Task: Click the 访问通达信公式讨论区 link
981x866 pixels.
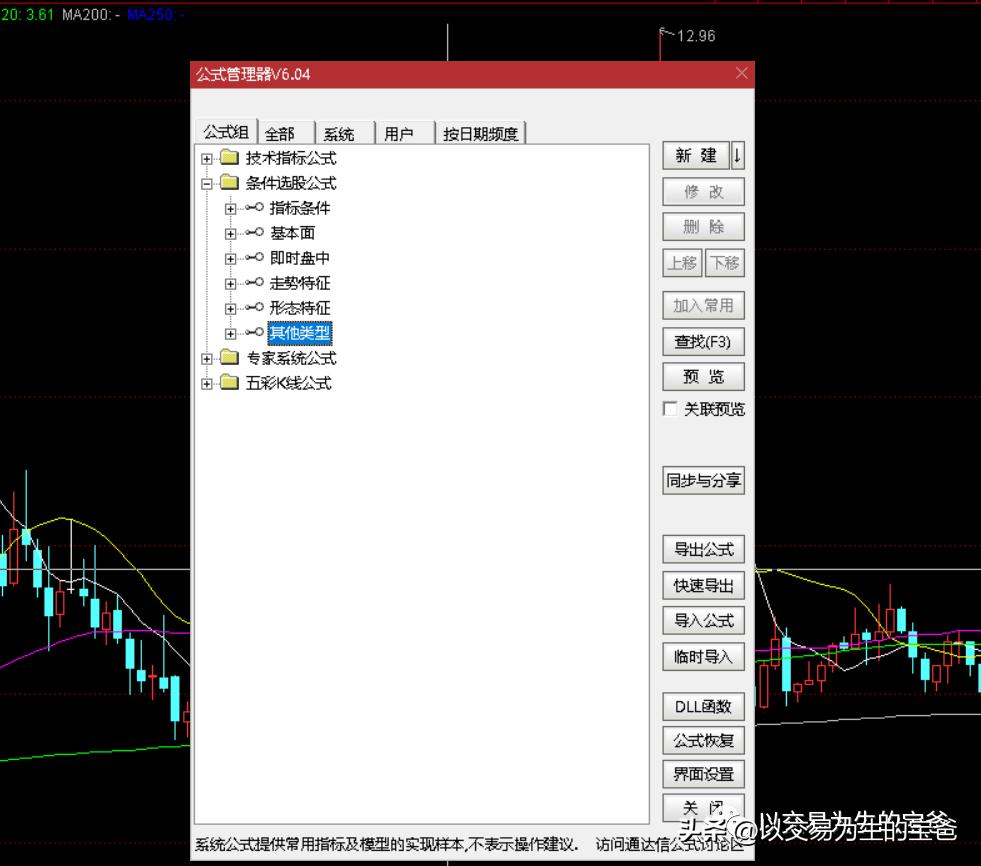Action: [x=670, y=845]
